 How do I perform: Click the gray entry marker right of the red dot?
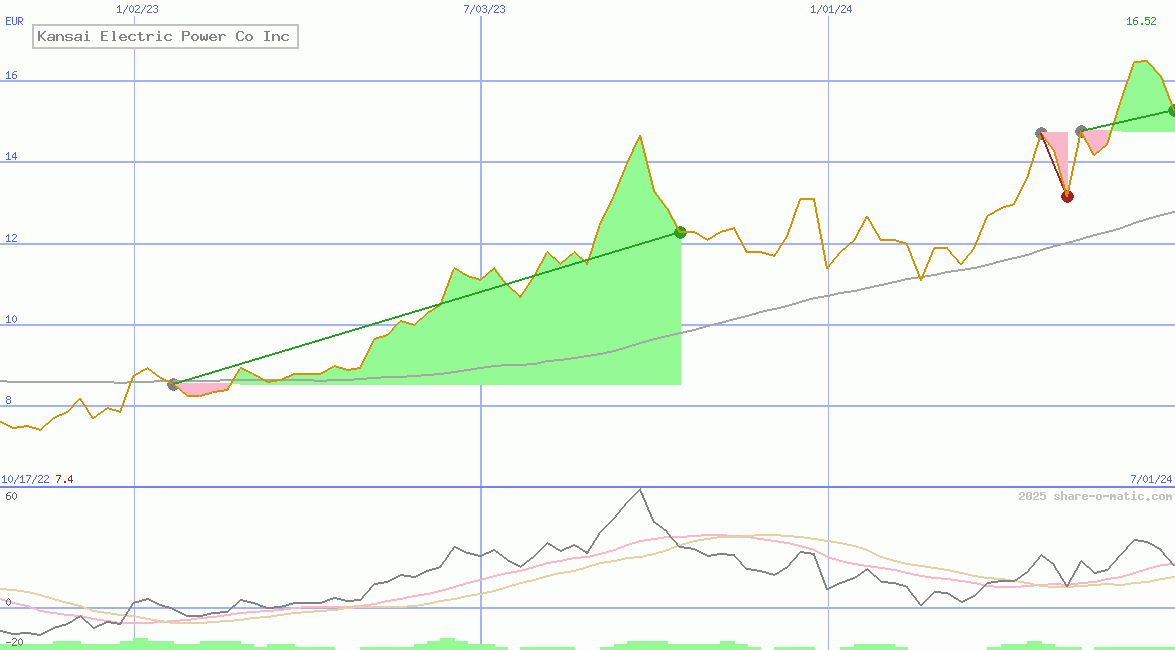click(1081, 131)
